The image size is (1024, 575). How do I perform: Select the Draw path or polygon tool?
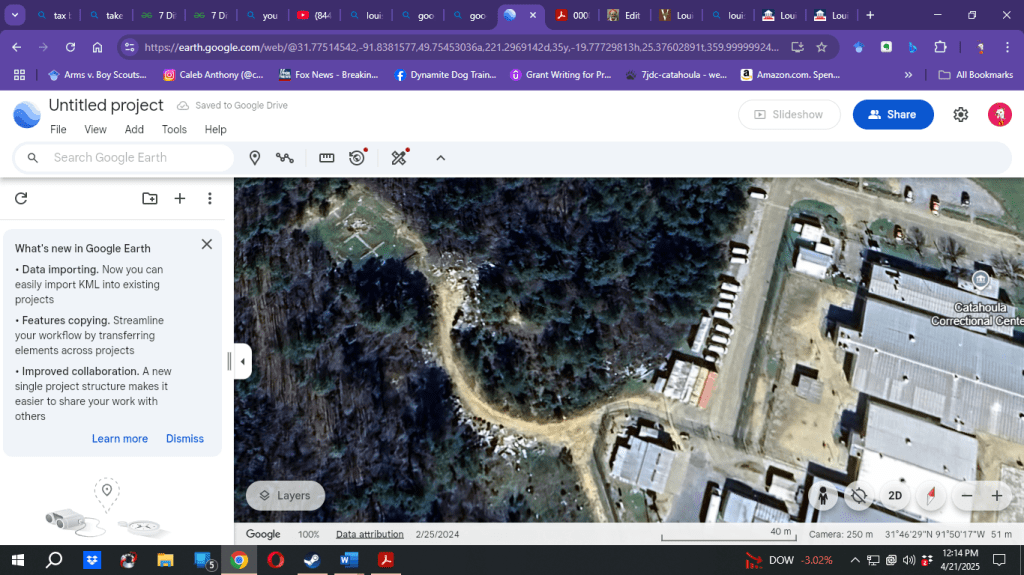[x=285, y=158]
